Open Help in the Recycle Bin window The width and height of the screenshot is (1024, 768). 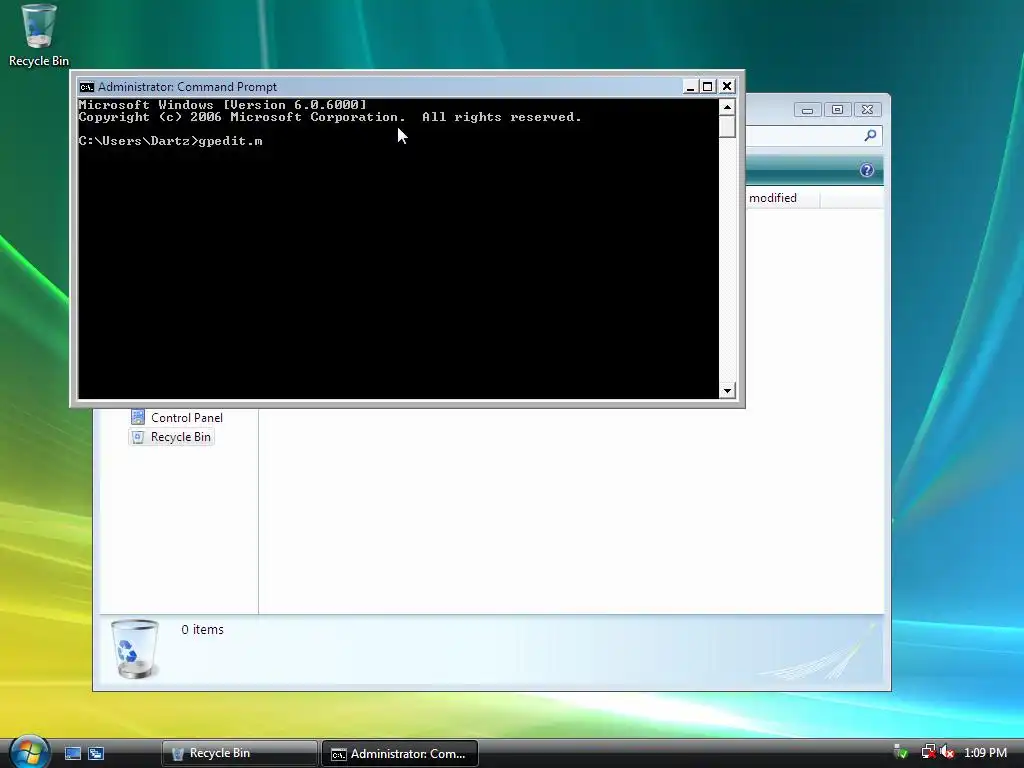click(x=867, y=170)
